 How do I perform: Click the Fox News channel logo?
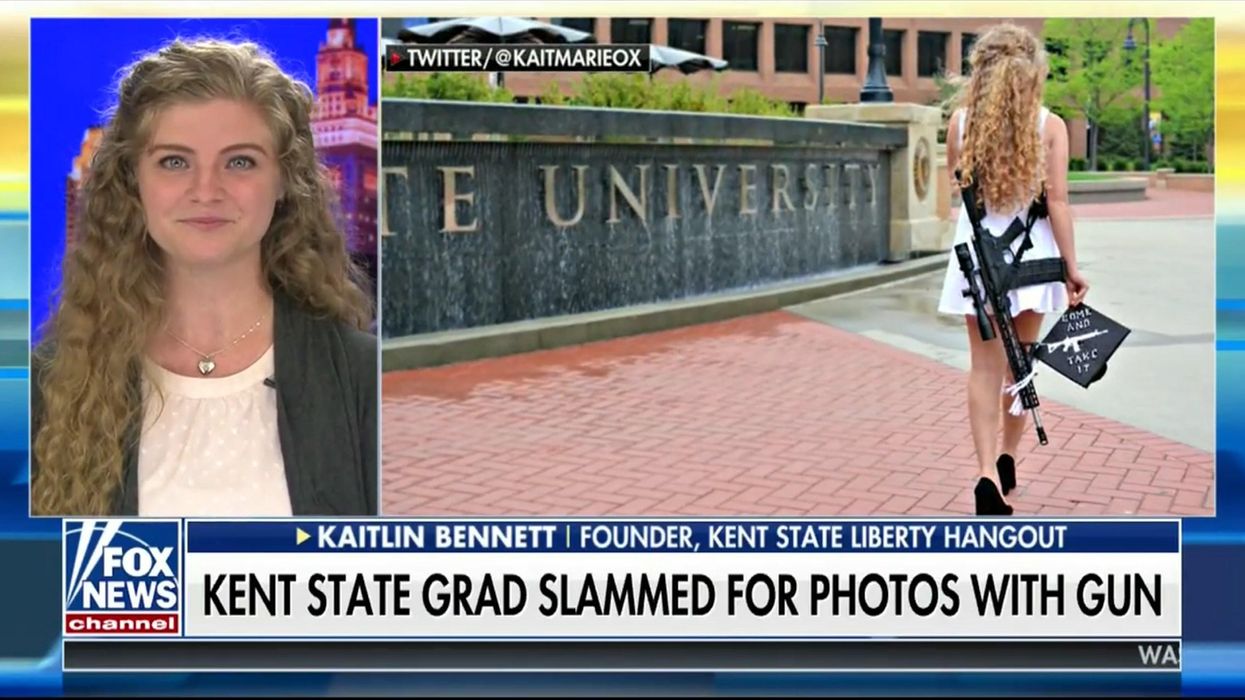(122, 577)
